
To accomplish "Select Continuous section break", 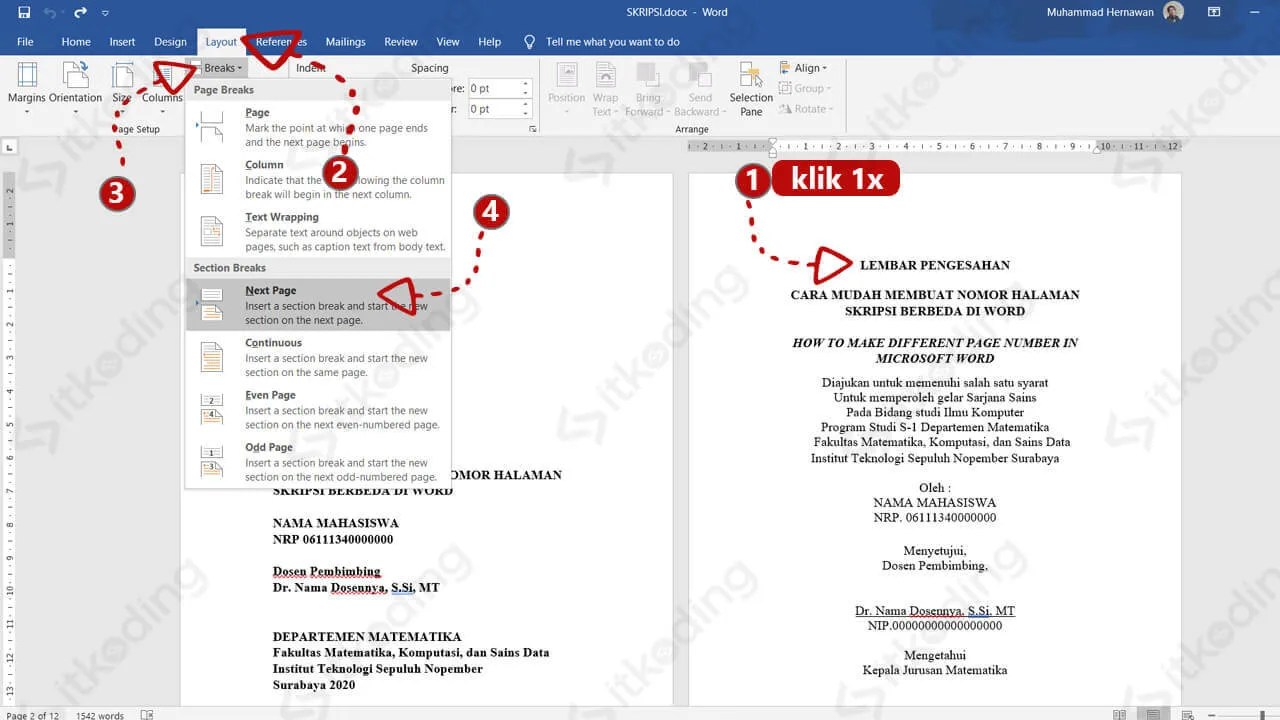I will coord(318,357).
